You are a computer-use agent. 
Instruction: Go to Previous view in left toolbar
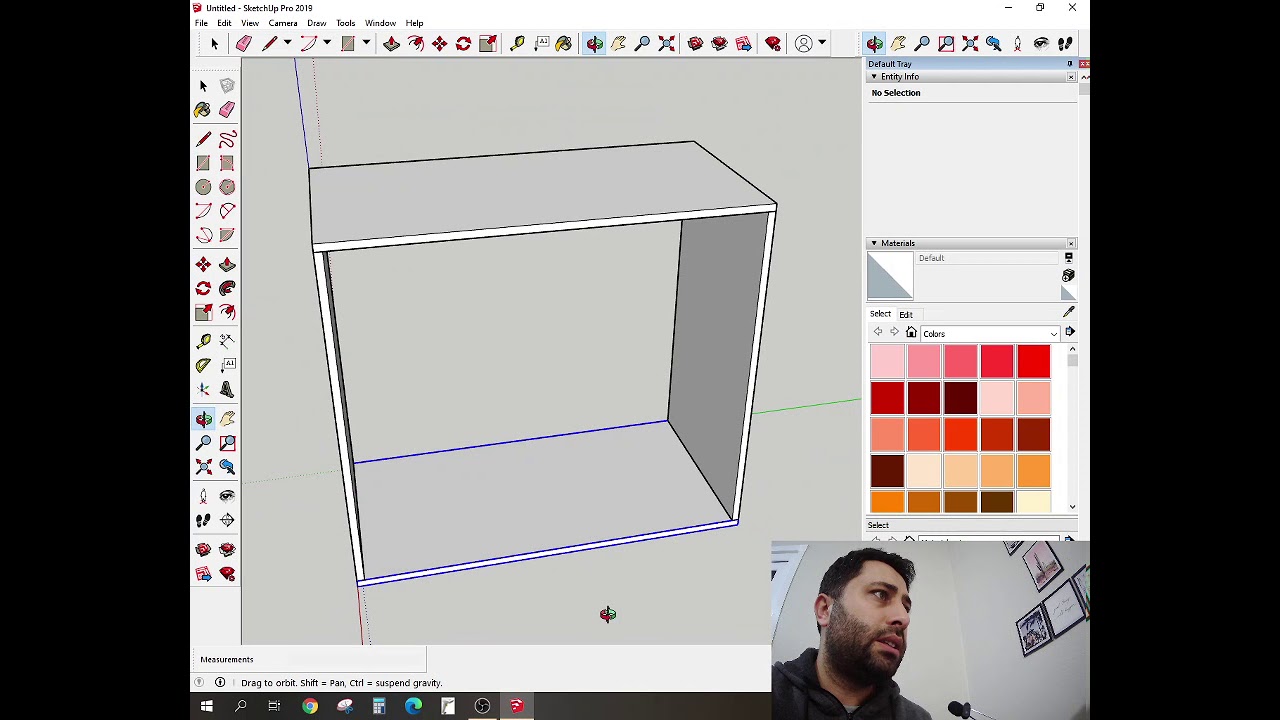227,467
